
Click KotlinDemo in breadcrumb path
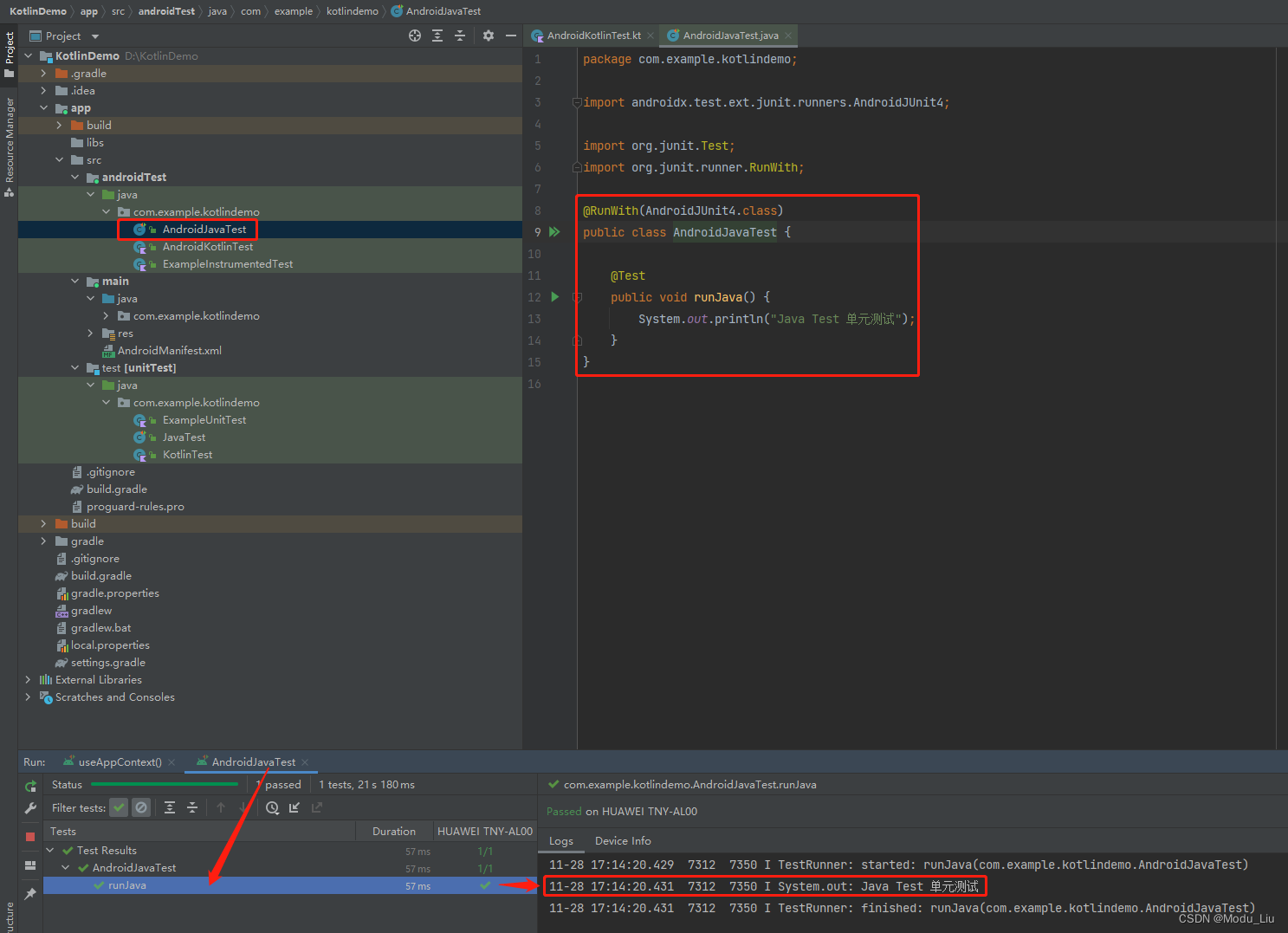(38, 11)
